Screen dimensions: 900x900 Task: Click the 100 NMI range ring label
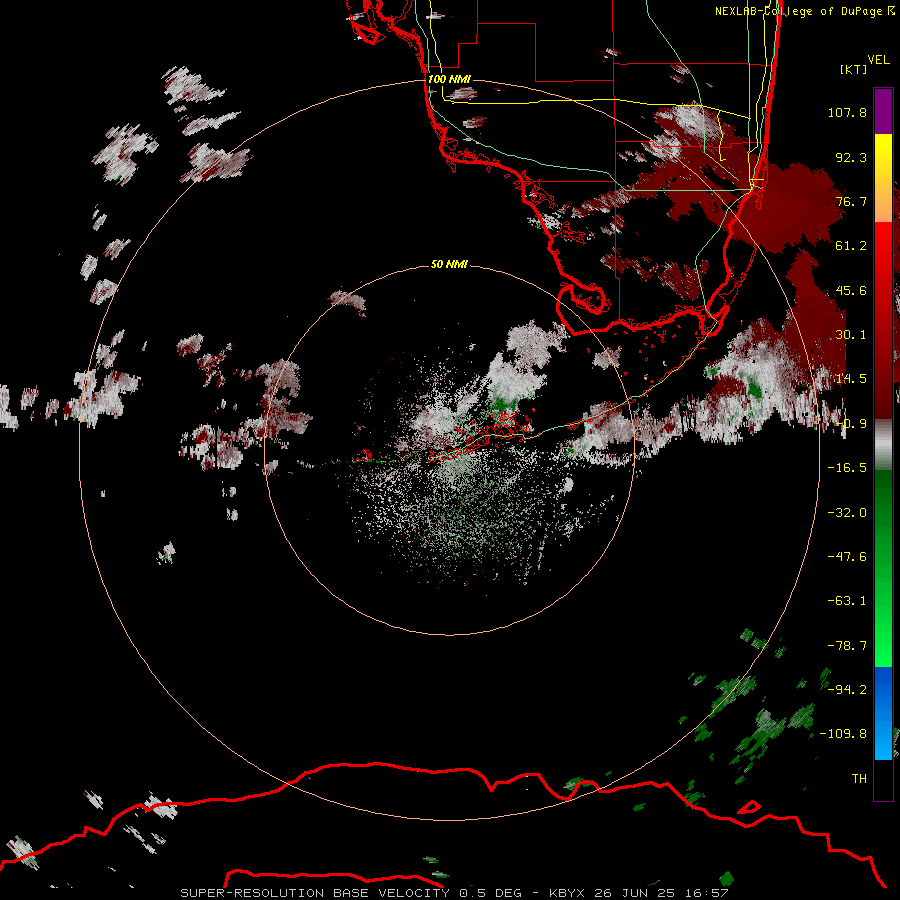pyautogui.click(x=449, y=79)
